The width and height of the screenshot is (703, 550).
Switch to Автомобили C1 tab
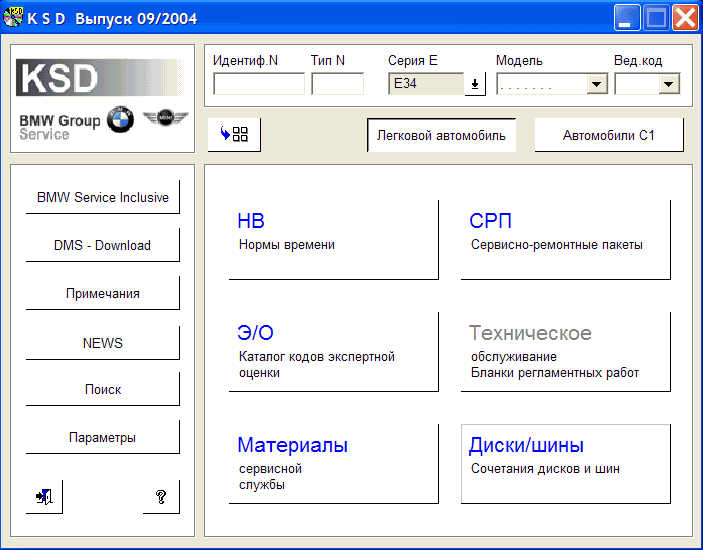click(x=609, y=135)
